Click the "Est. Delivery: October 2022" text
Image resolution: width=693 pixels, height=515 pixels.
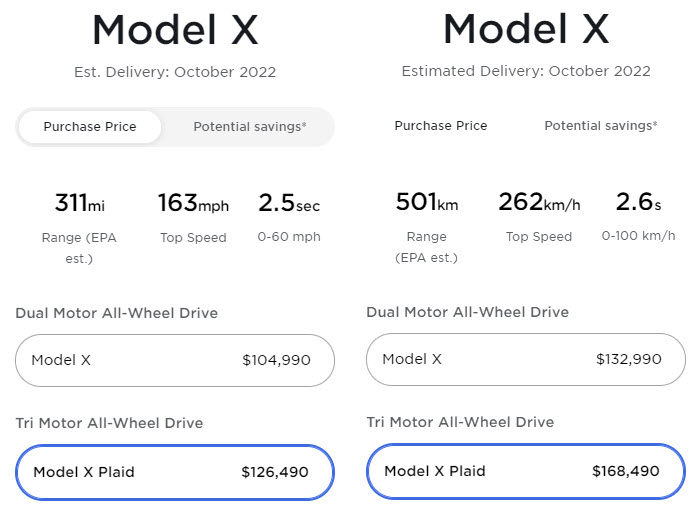(175, 72)
